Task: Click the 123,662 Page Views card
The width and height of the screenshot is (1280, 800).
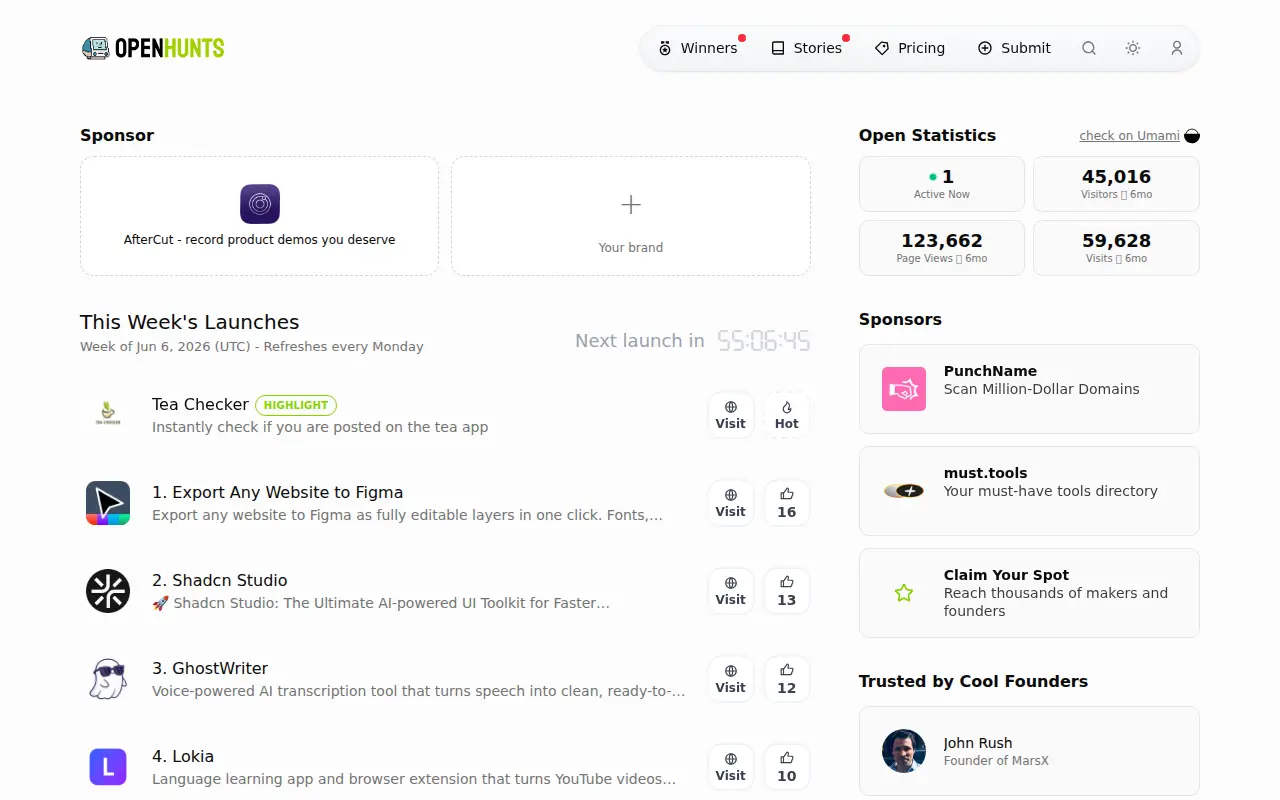Action: (942, 248)
